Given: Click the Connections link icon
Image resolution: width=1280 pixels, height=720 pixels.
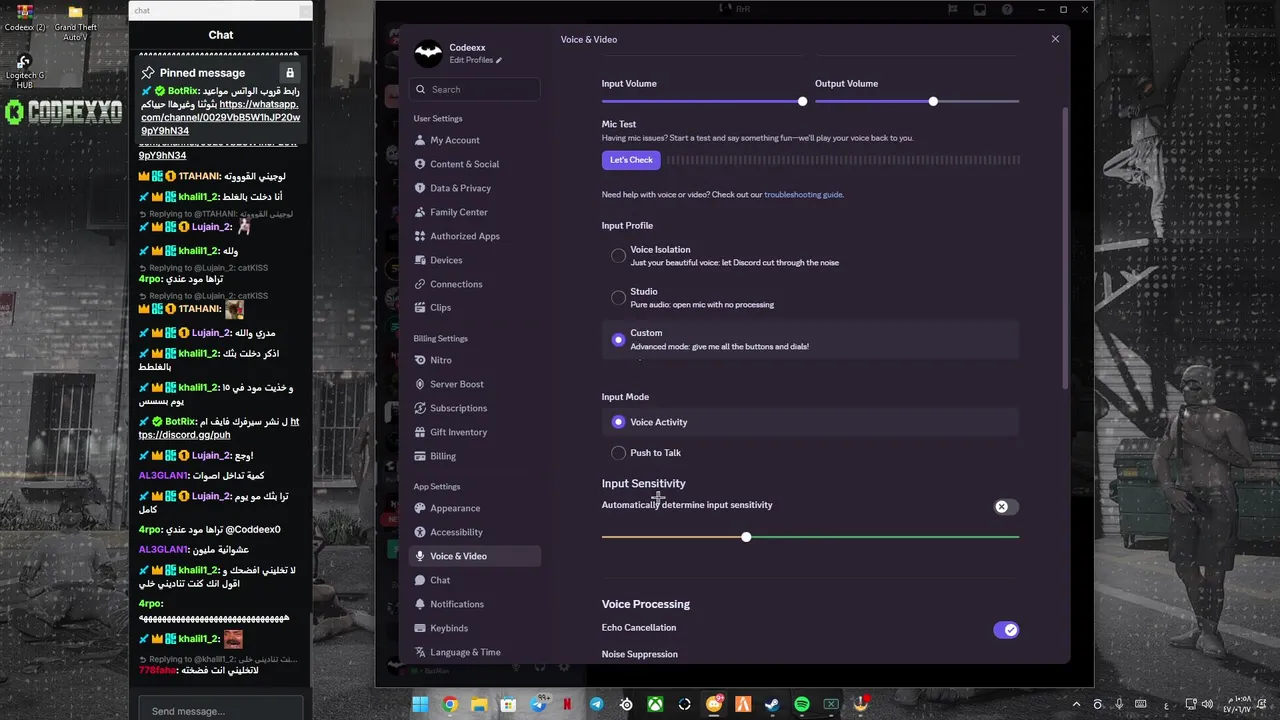Looking at the screenshot, I should coord(420,284).
